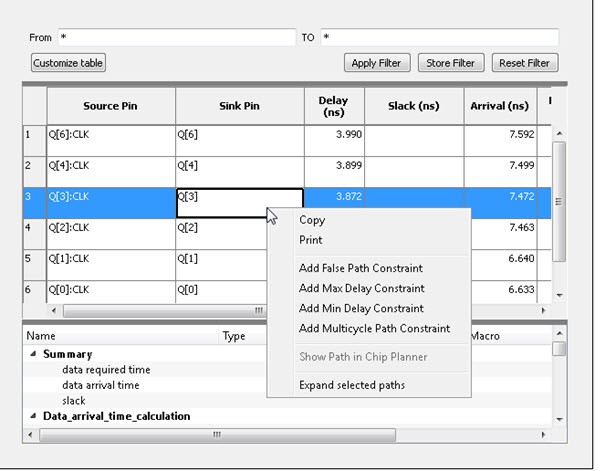600x471 pixels.
Task: Click the Store Filter button
Action: 450,63
